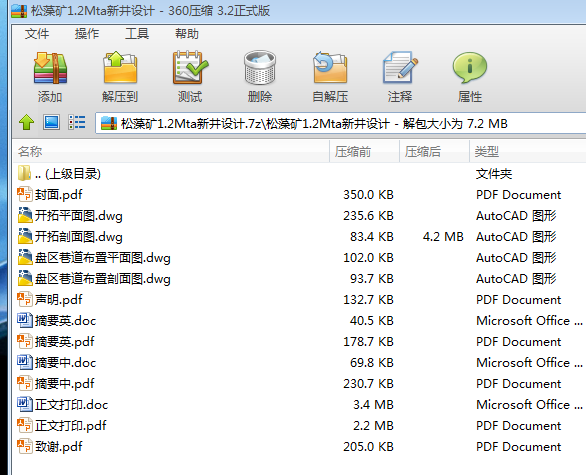Click the 205.0 KB size value
The height and width of the screenshot is (475, 586).
(368, 447)
